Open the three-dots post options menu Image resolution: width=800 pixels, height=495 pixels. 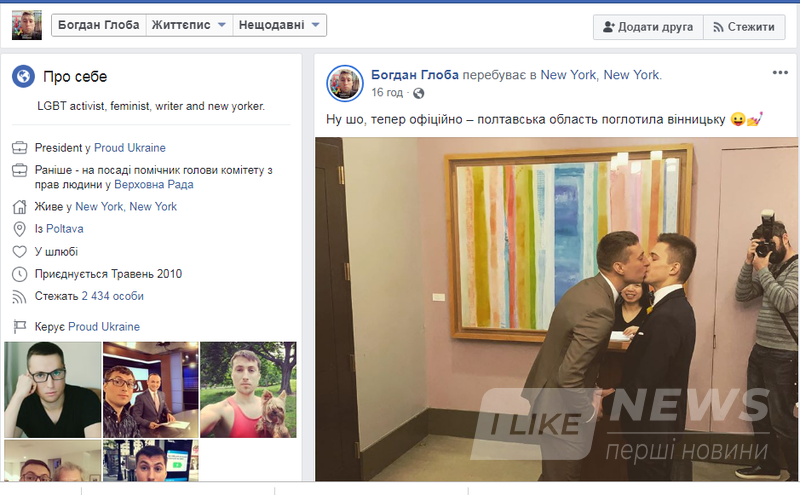[x=780, y=72]
